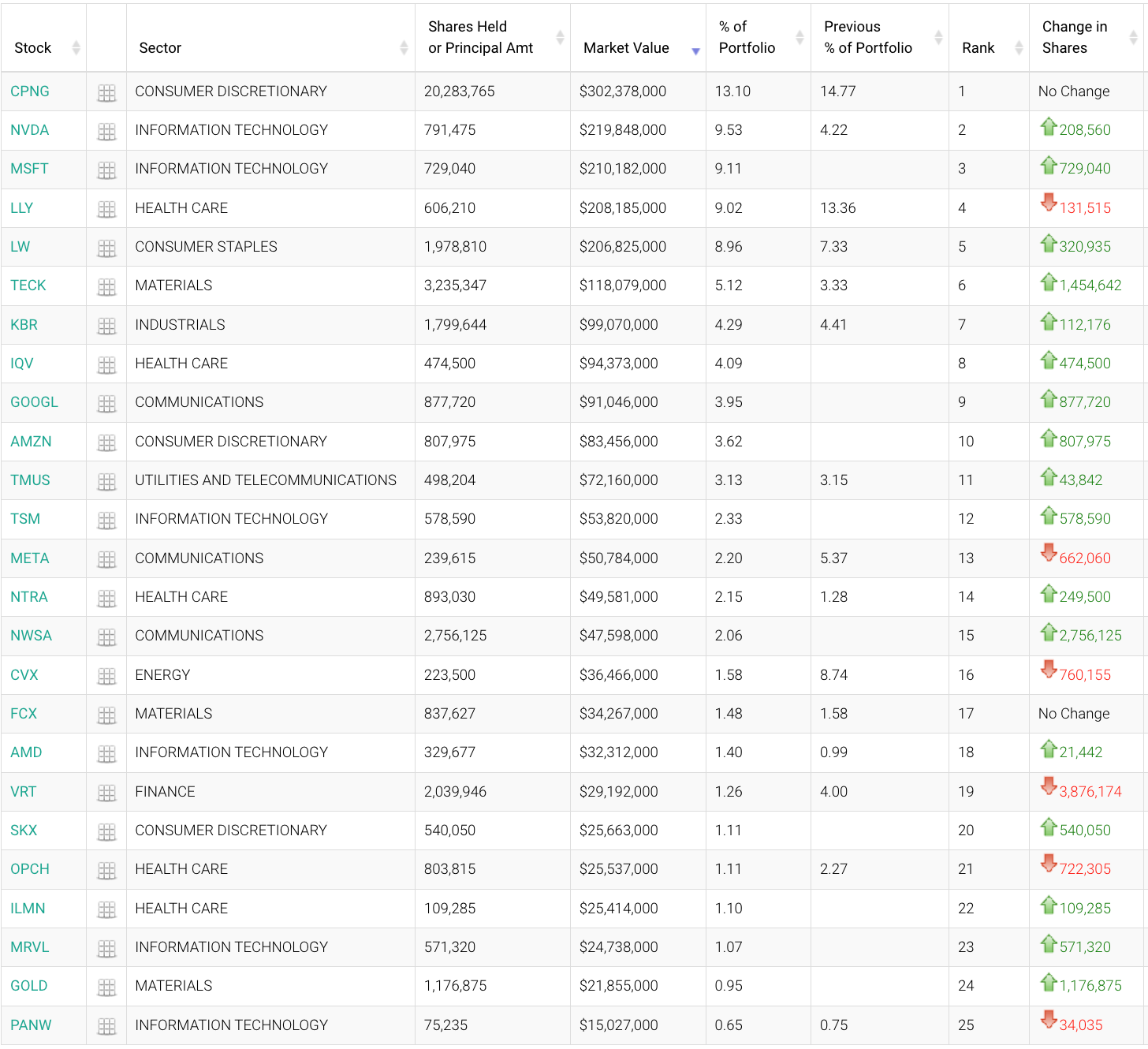The height and width of the screenshot is (1049, 1148).
Task: Open the grid icon in the META row
Action: (106, 560)
